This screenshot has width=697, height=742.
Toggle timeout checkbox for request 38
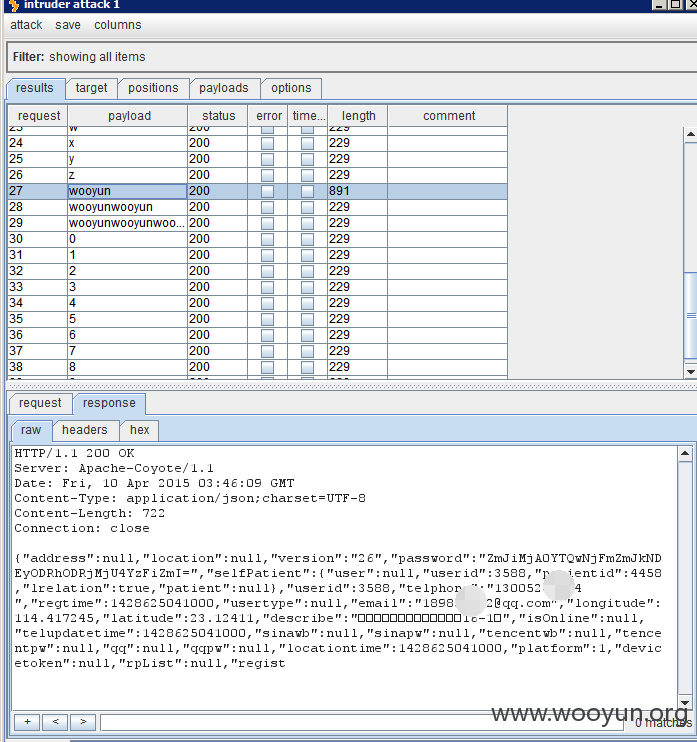coord(308,367)
